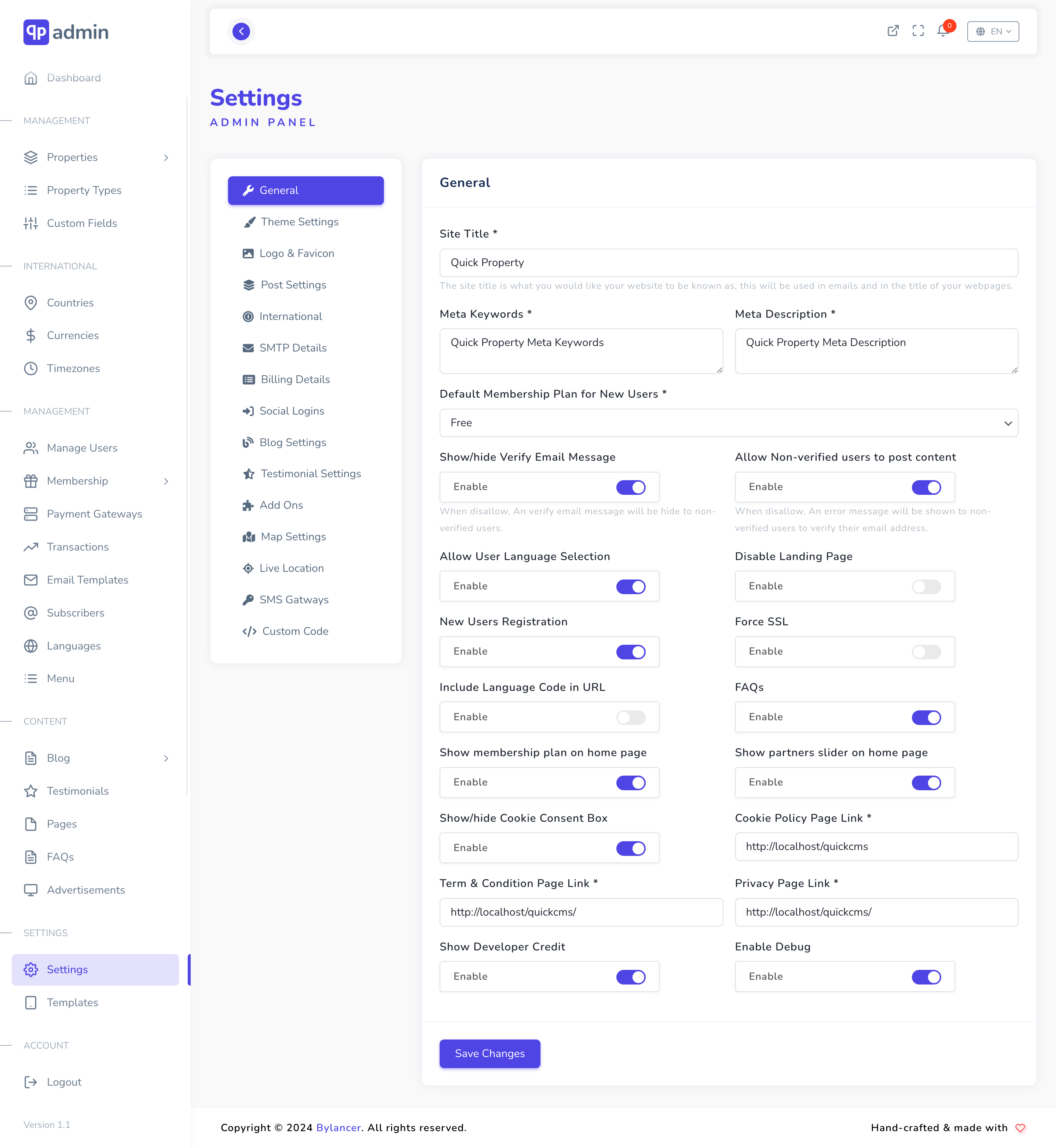The height and width of the screenshot is (1148, 1056).
Task: Go to Menu in sidebar
Action: pos(95,678)
